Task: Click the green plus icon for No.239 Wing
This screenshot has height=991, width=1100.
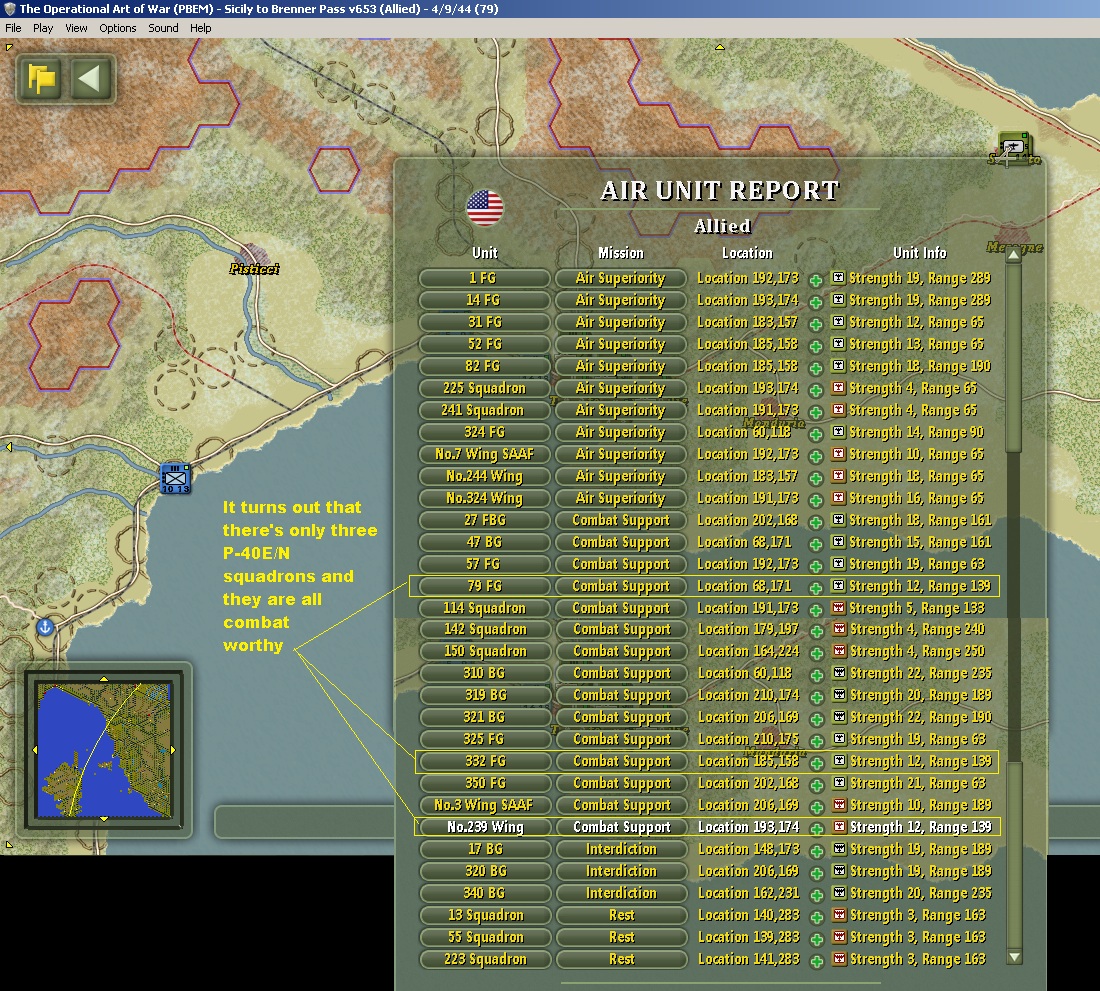Action: [x=817, y=829]
